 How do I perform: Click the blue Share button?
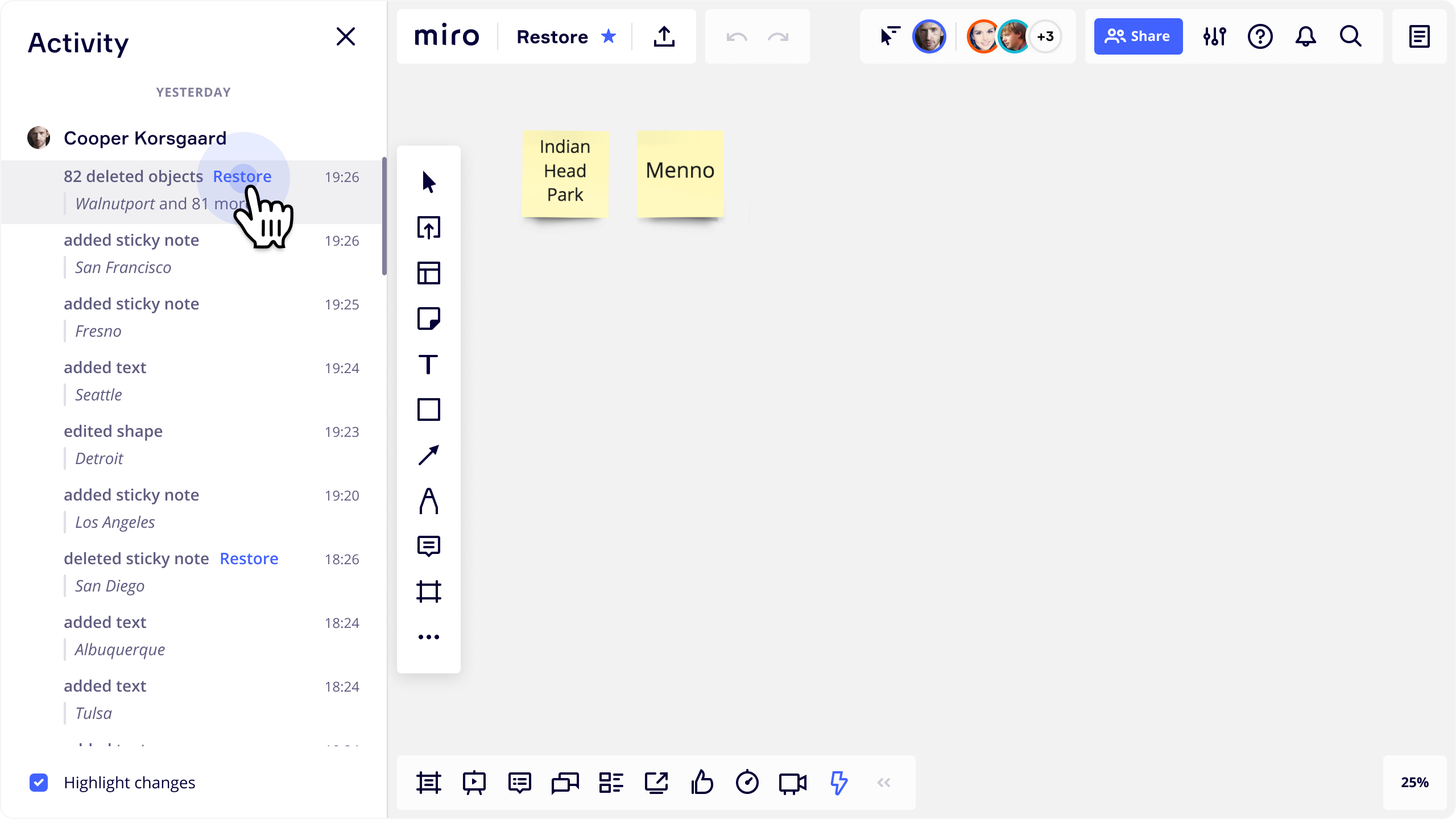1138,36
